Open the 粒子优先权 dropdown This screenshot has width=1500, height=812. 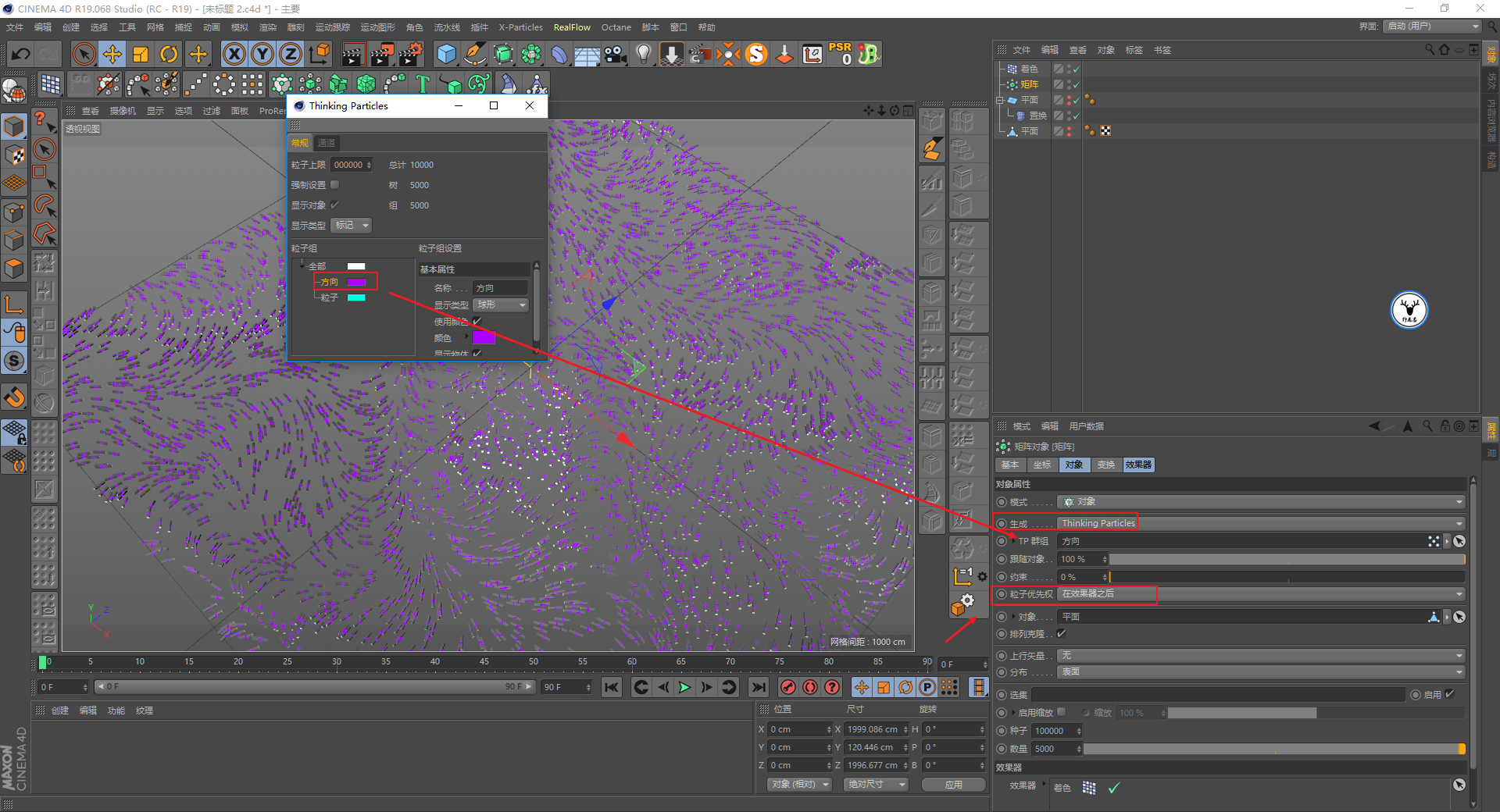point(1261,594)
